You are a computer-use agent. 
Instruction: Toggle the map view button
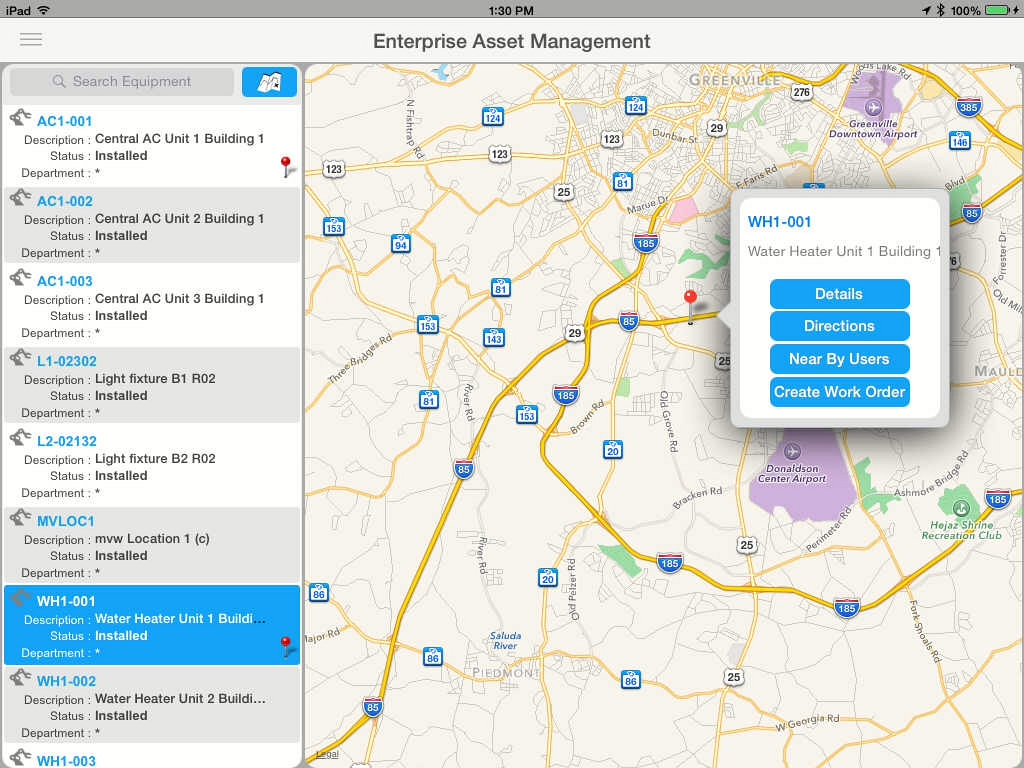(269, 82)
